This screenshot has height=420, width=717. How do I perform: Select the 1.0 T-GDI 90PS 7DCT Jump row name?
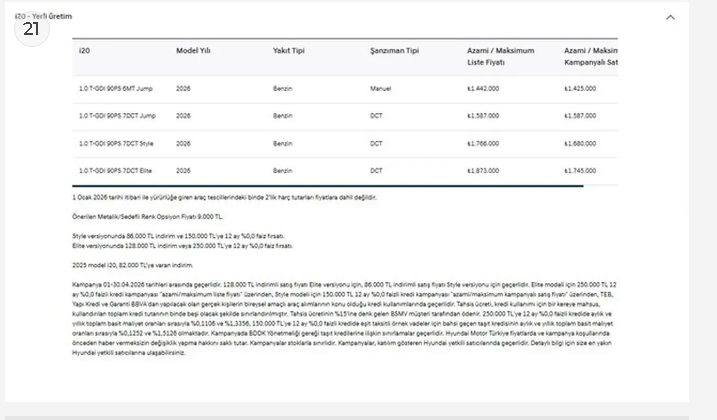(x=117, y=116)
